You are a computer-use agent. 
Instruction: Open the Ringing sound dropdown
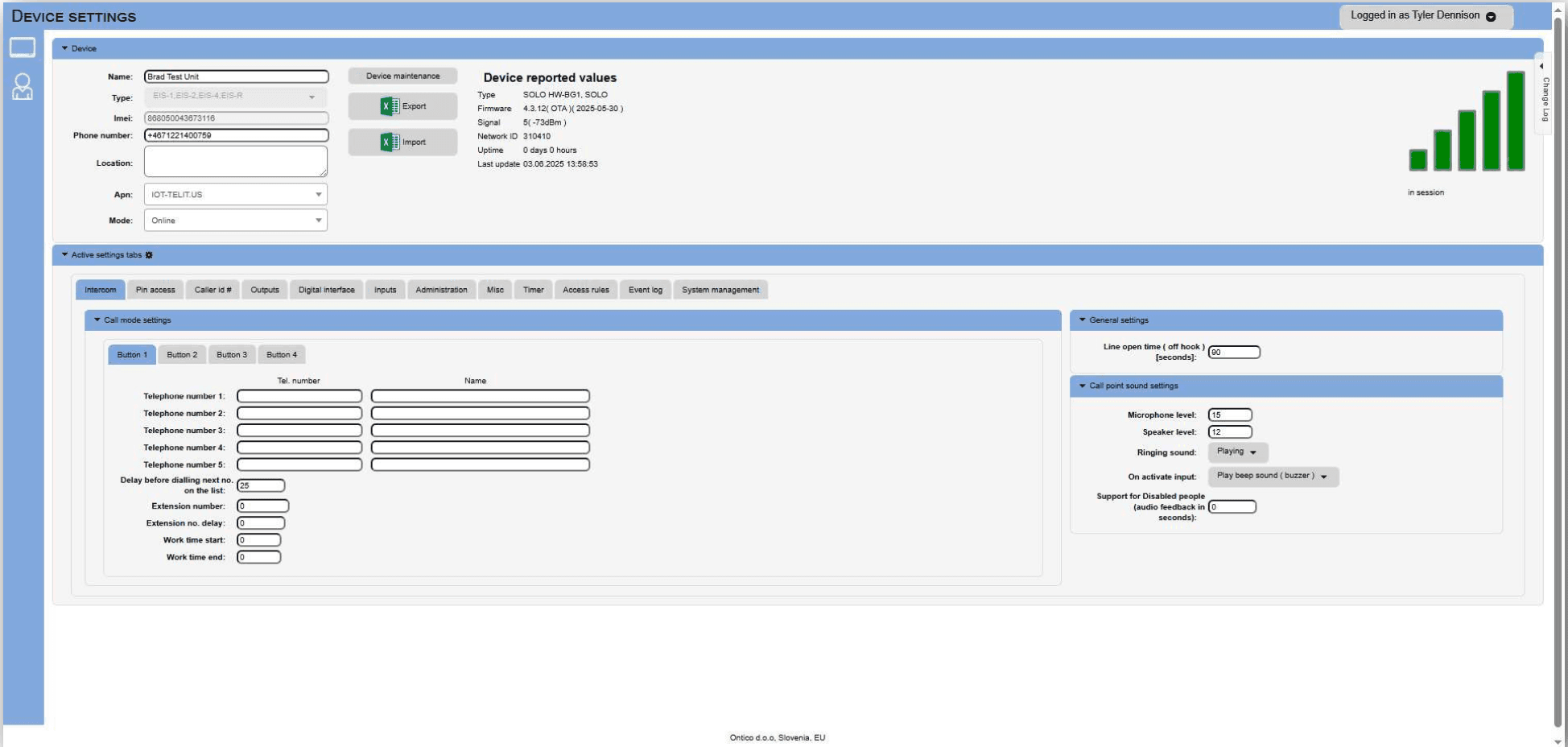click(x=1238, y=452)
